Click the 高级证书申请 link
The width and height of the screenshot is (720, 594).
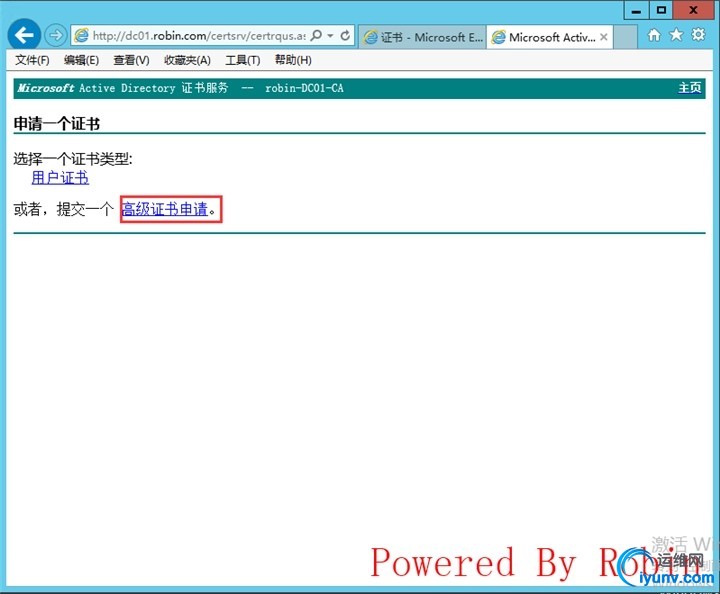[165, 209]
